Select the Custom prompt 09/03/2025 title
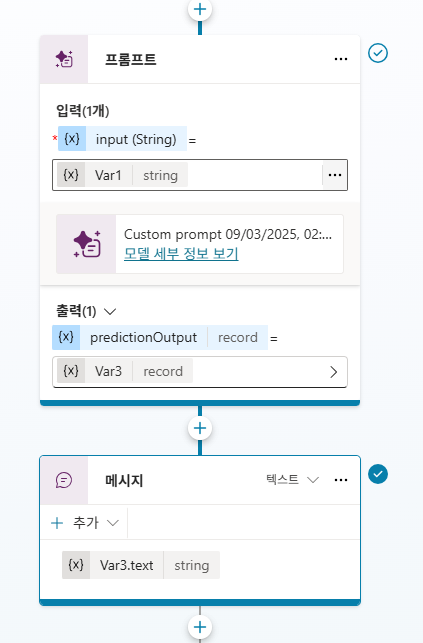 (228, 235)
